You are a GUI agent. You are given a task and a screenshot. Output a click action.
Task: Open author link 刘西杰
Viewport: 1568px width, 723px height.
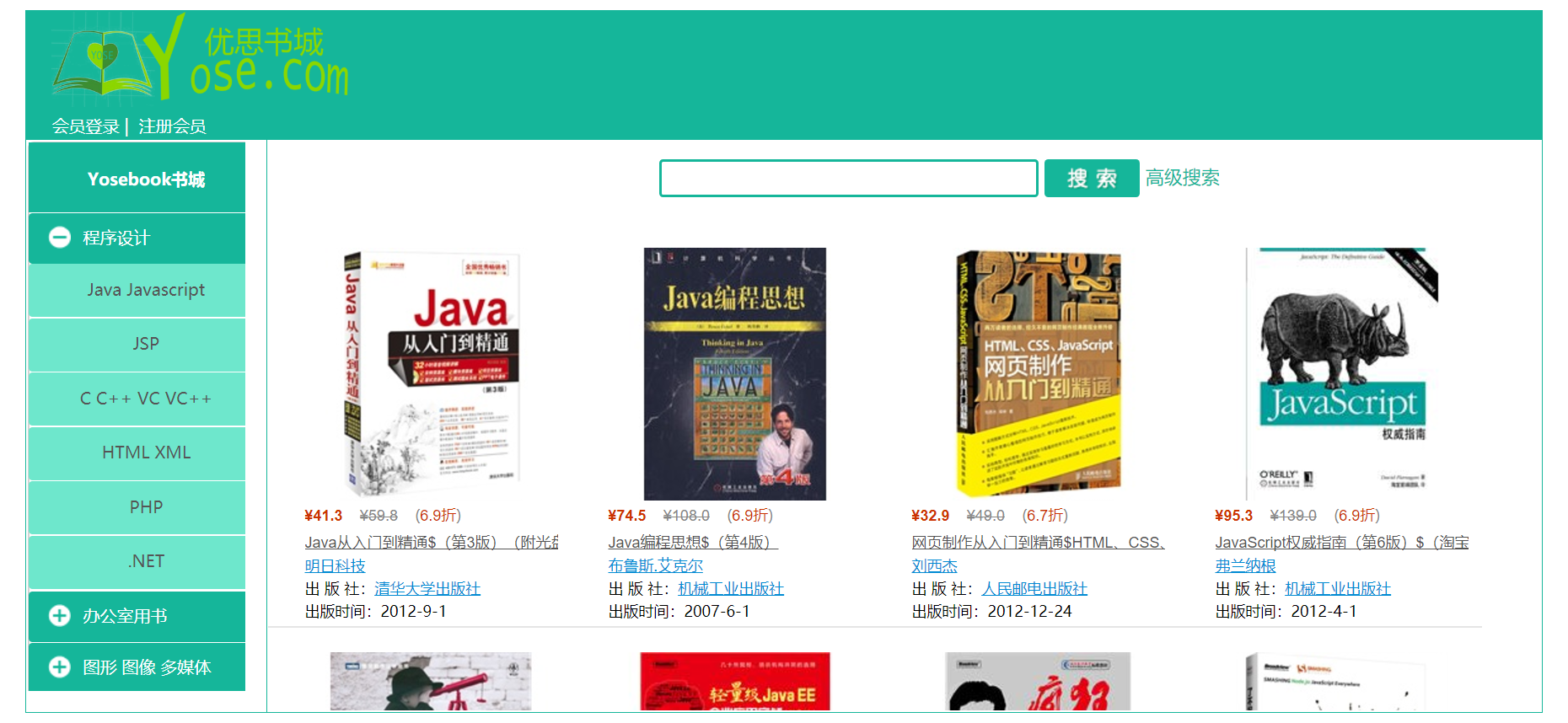click(x=934, y=565)
